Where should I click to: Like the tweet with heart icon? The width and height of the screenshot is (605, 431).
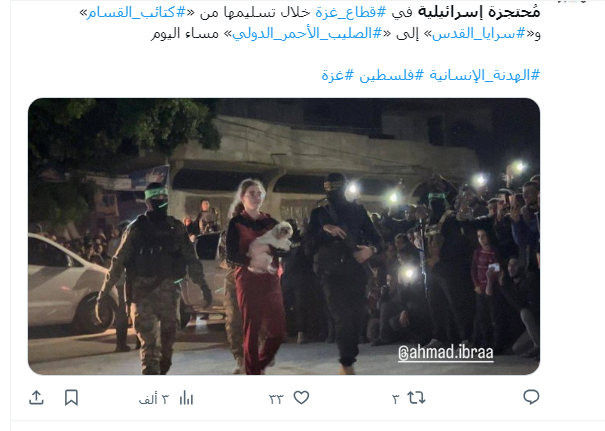(301, 397)
